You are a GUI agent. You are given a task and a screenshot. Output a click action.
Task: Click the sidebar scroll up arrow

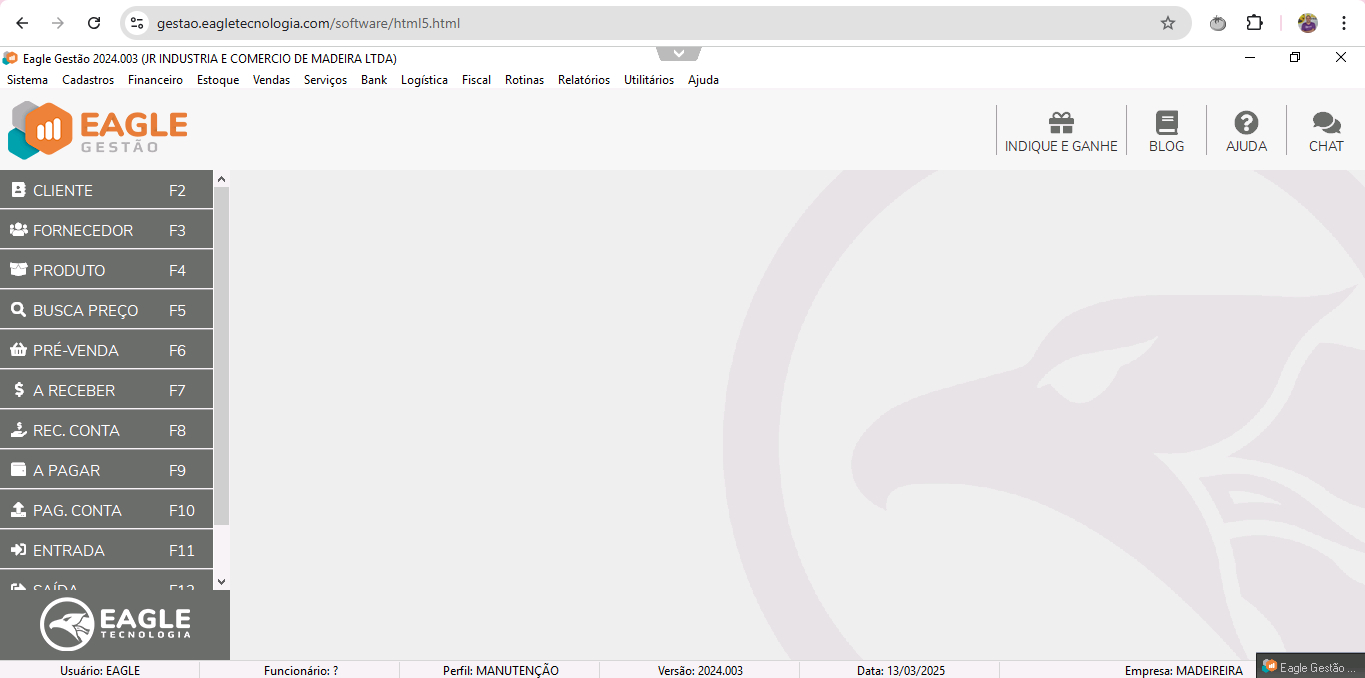pyautogui.click(x=221, y=180)
